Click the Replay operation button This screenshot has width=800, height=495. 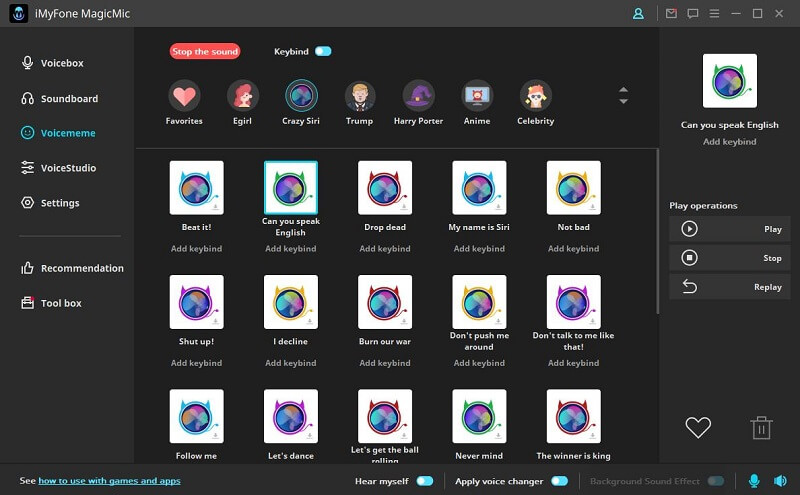(730, 287)
